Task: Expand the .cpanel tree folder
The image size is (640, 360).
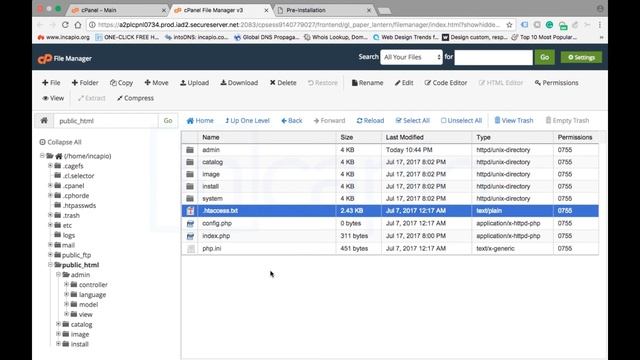Action: tap(50, 185)
